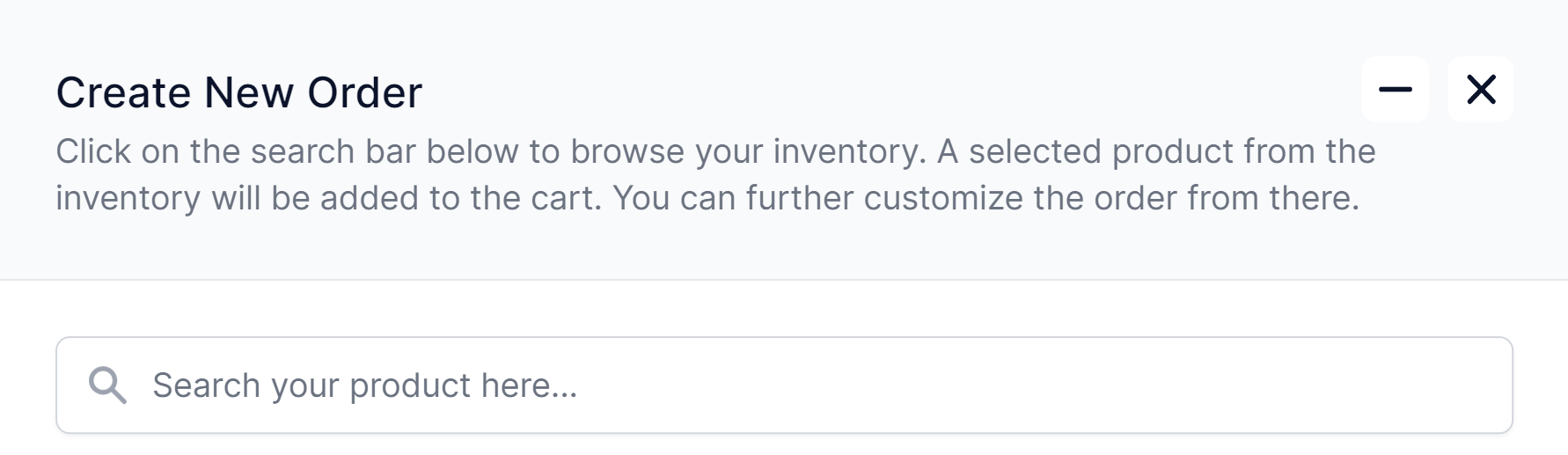Close the Create New Order dialog

coord(1481,90)
